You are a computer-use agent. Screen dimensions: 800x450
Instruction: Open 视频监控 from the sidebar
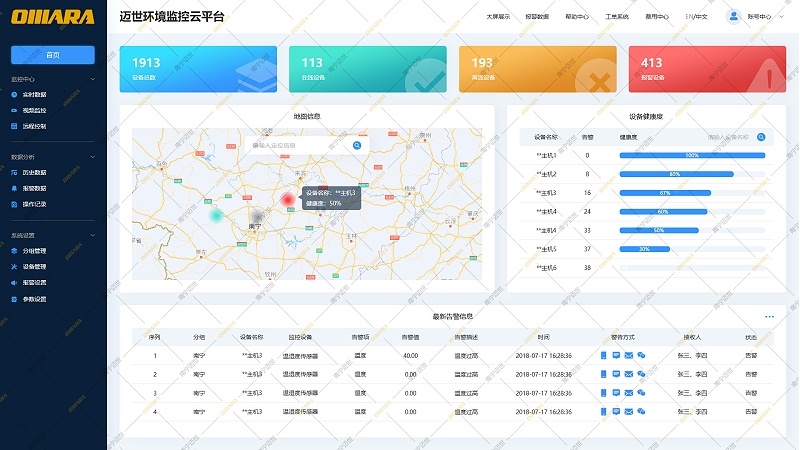click(x=34, y=110)
